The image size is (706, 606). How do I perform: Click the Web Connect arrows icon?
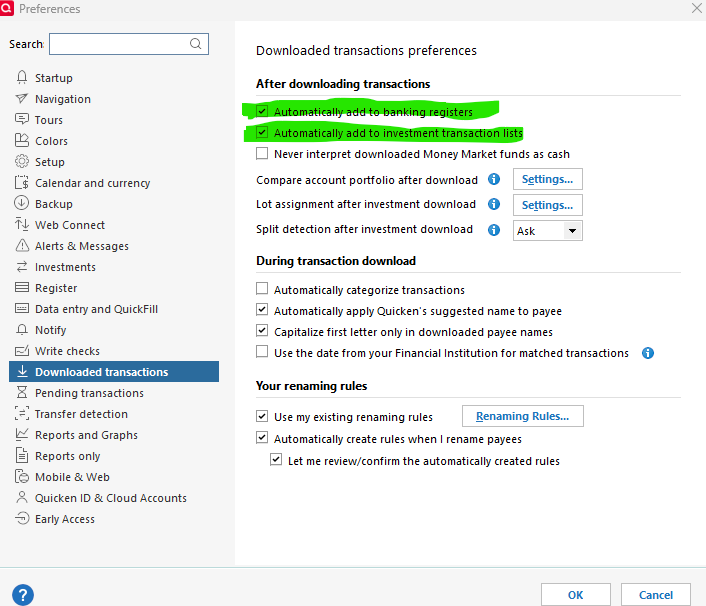point(22,224)
